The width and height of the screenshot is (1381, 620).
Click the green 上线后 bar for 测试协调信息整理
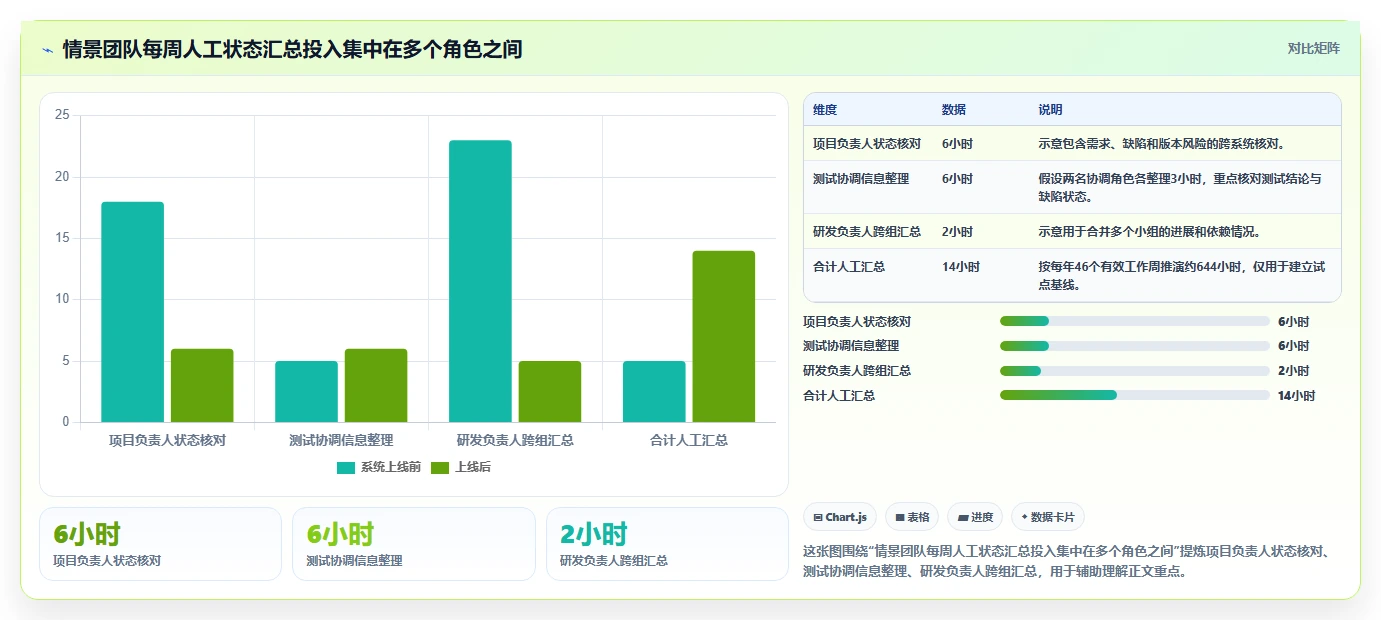(376, 385)
